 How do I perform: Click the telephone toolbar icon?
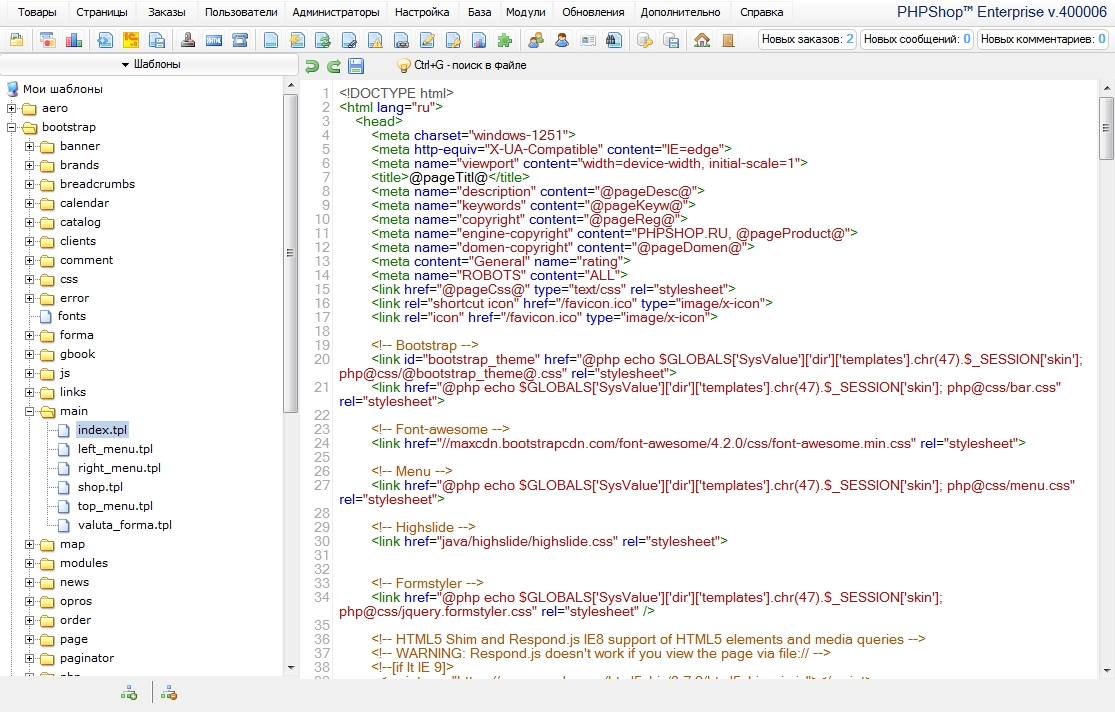240,41
